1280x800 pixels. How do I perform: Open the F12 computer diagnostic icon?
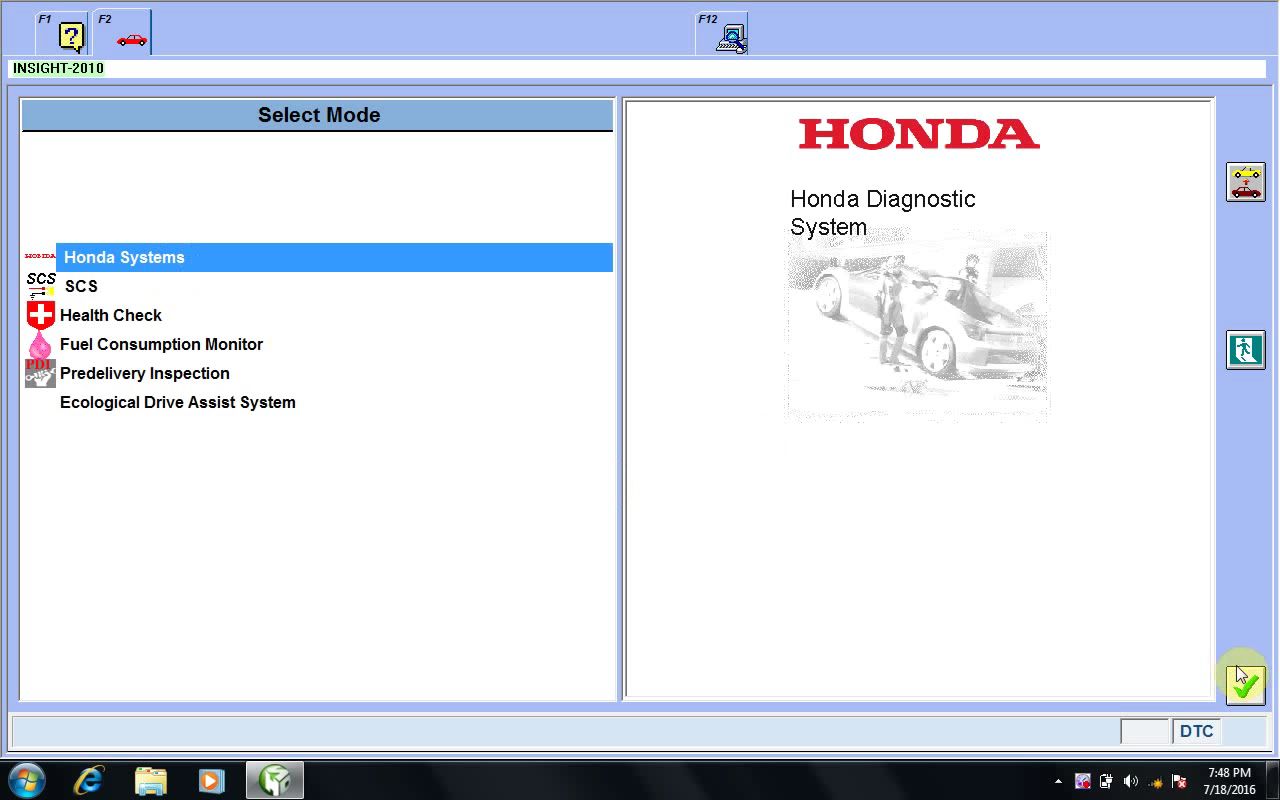pos(731,38)
